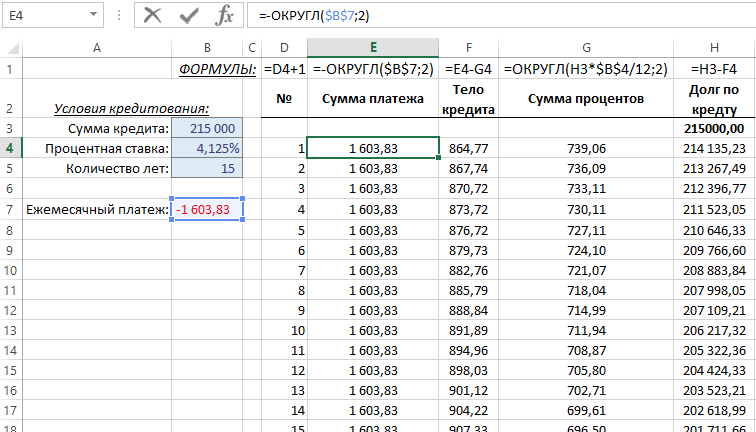Click the three-dot Name Box resize handle
Image resolution: width=756 pixels, height=432 pixels.
pos(119,16)
